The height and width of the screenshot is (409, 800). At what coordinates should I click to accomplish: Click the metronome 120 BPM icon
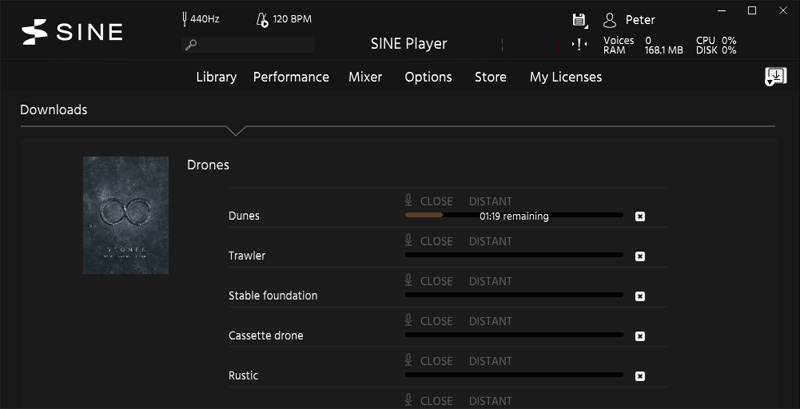click(262, 19)
